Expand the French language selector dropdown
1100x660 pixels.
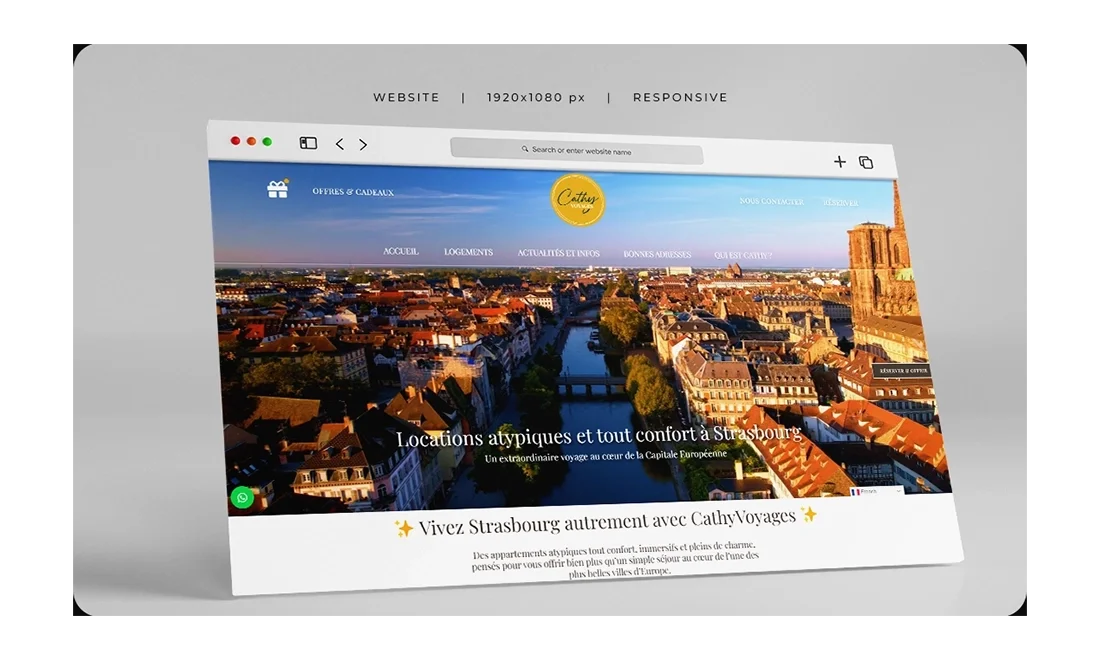pyautogui.click(x=876, y=492)
